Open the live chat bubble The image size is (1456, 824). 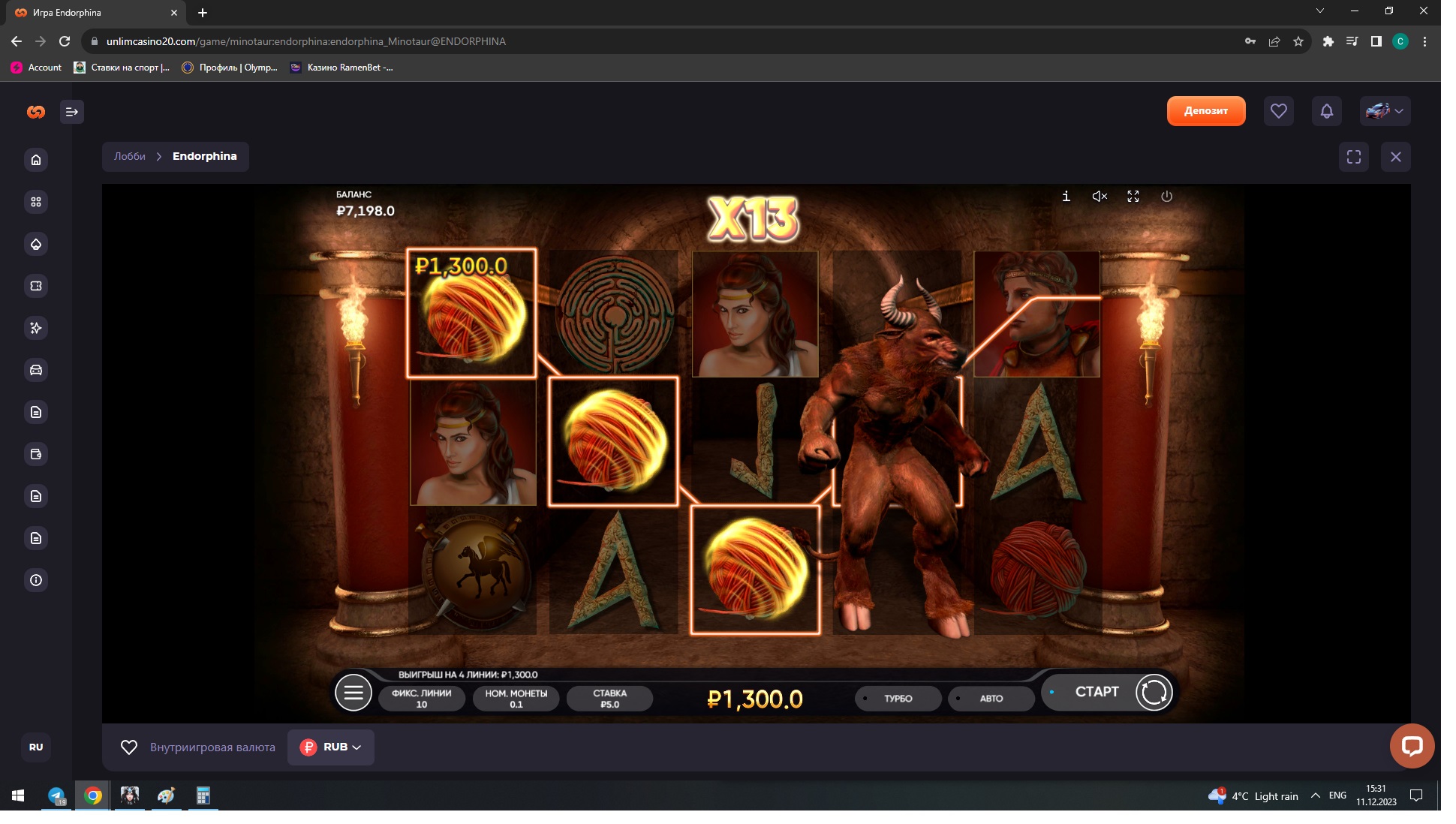1412,746
